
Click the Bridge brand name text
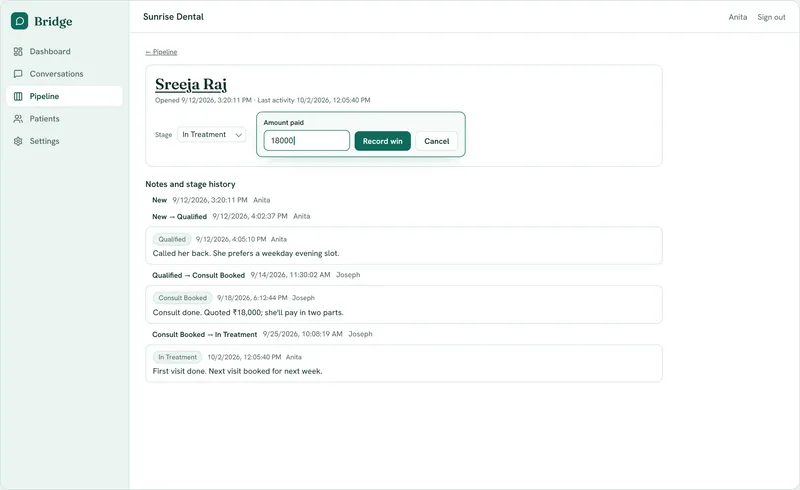coord(53,21)
